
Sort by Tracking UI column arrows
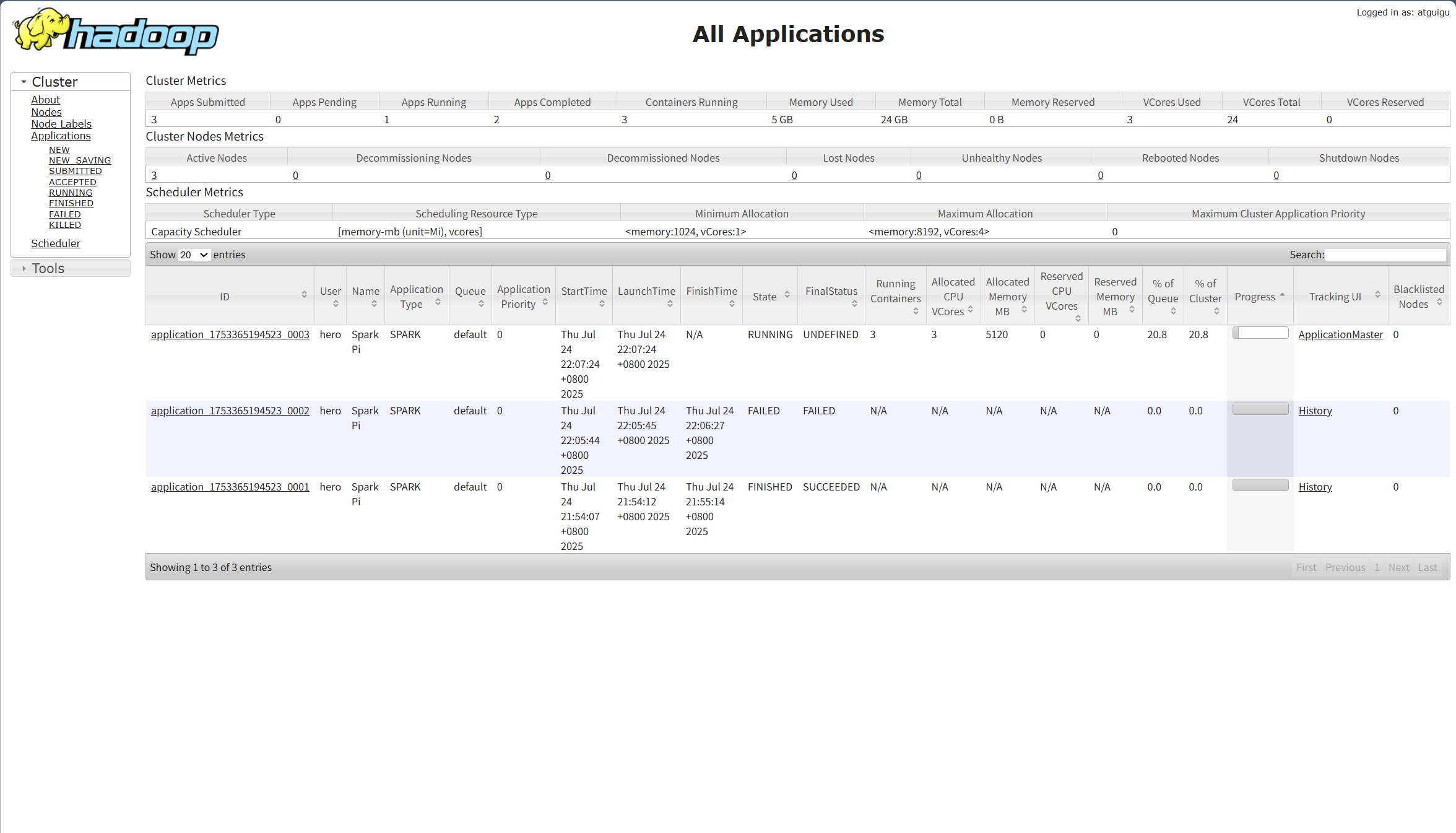pos(1377,295)
